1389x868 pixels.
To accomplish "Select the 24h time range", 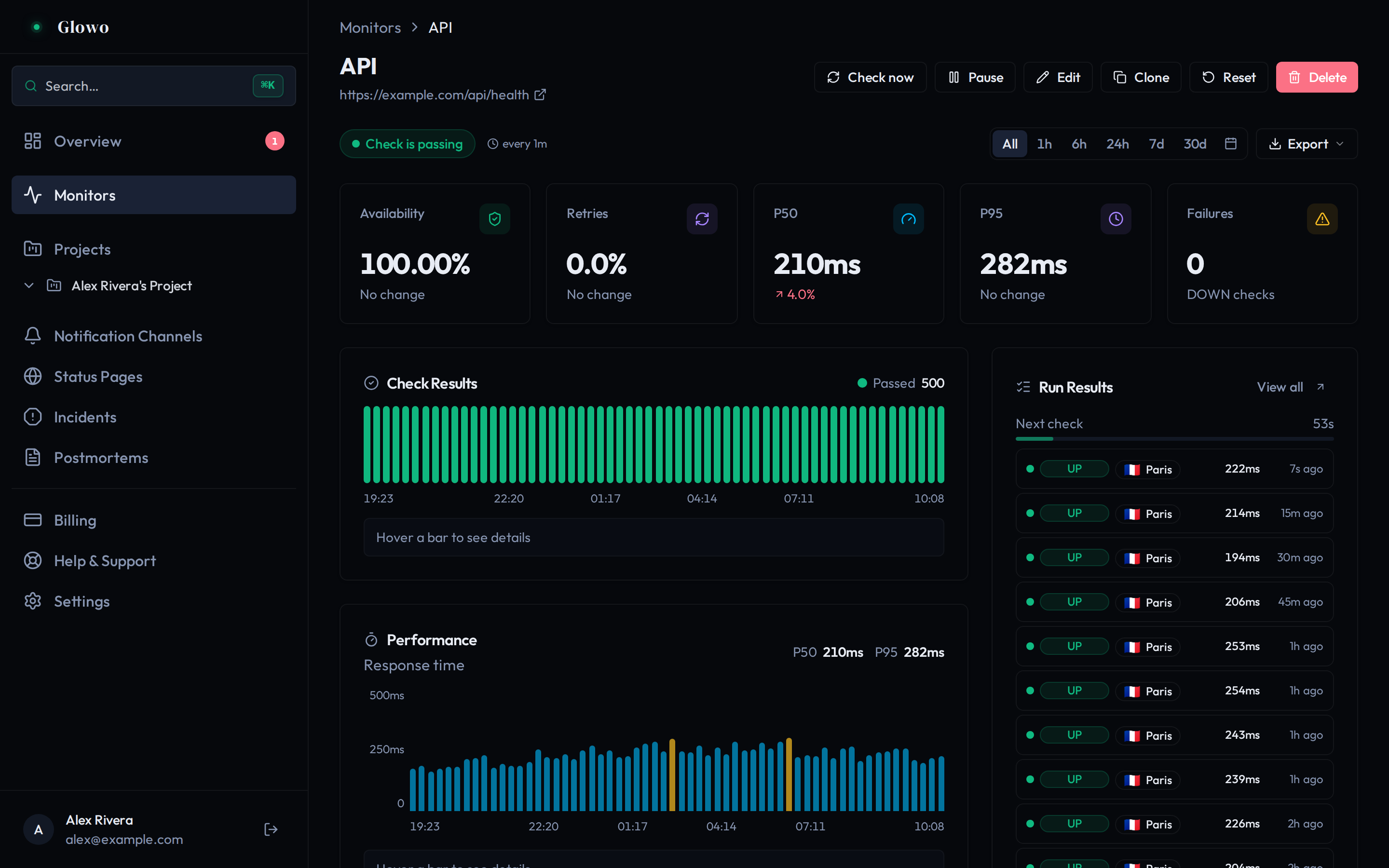I will pos(1117,144).
